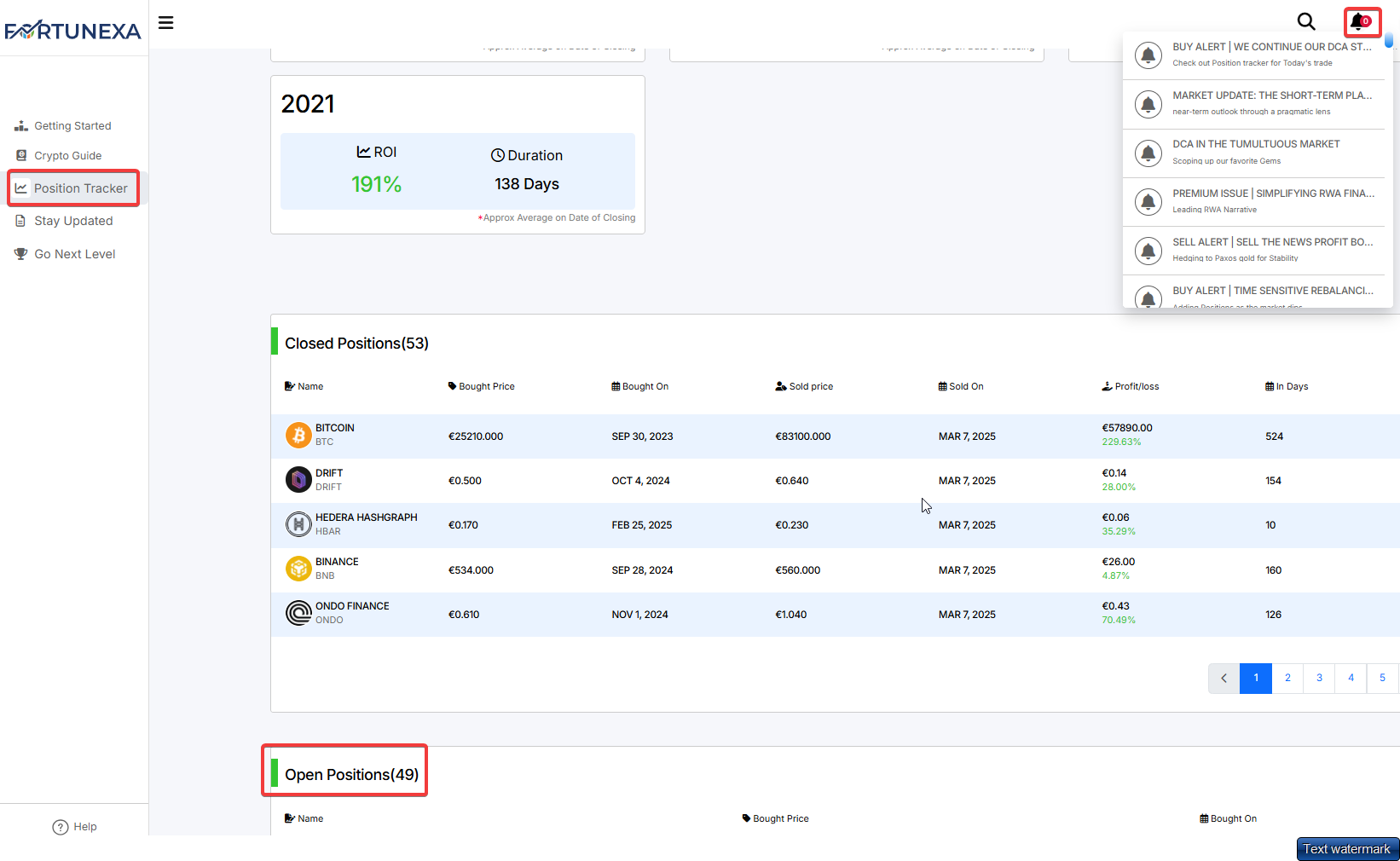Click the BITCOIN name text
This screenshot has height=861, width=1400.
(335, 428)
